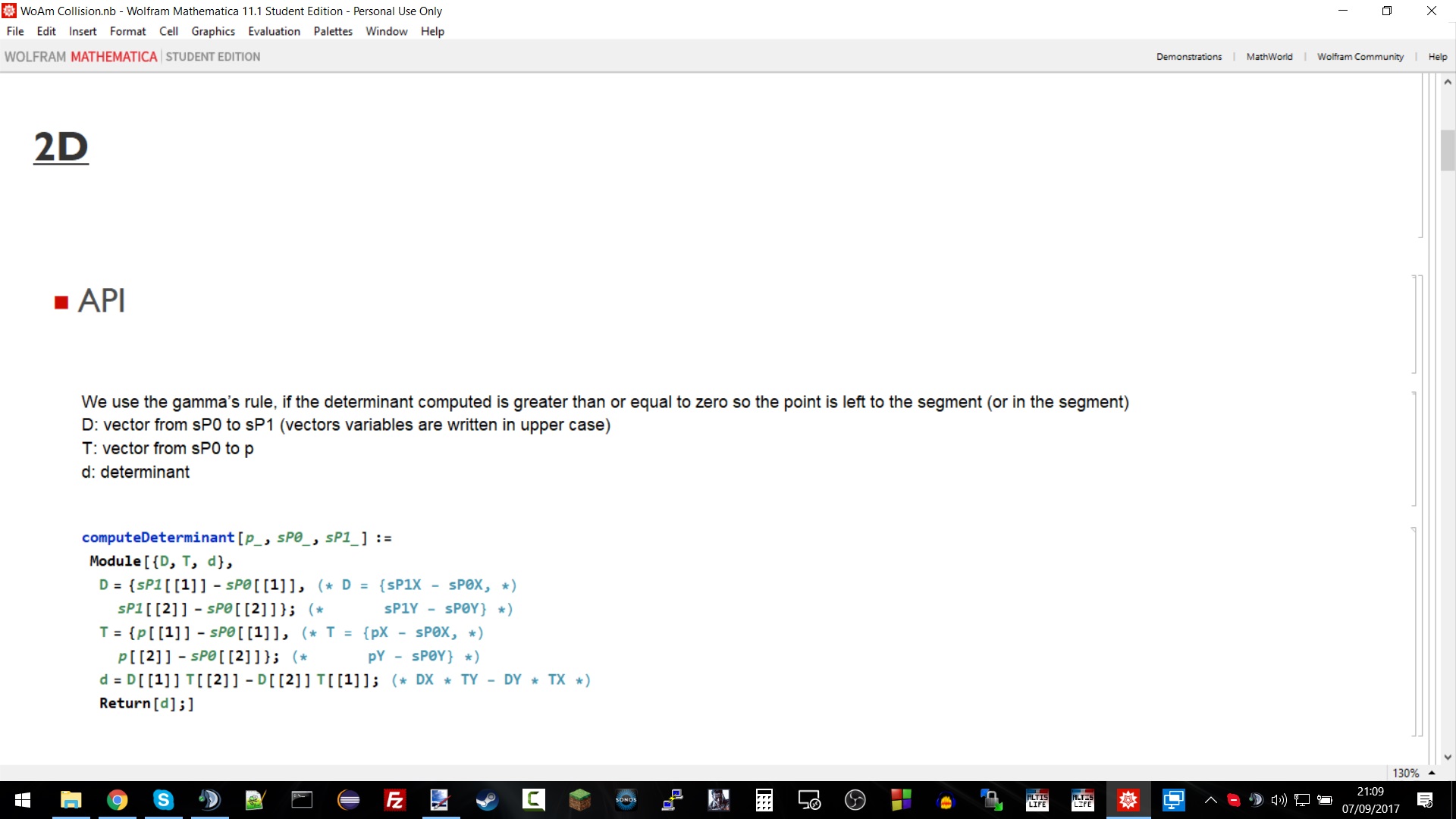Open the Windows Start menu
1456x819 pixels.
23,800
